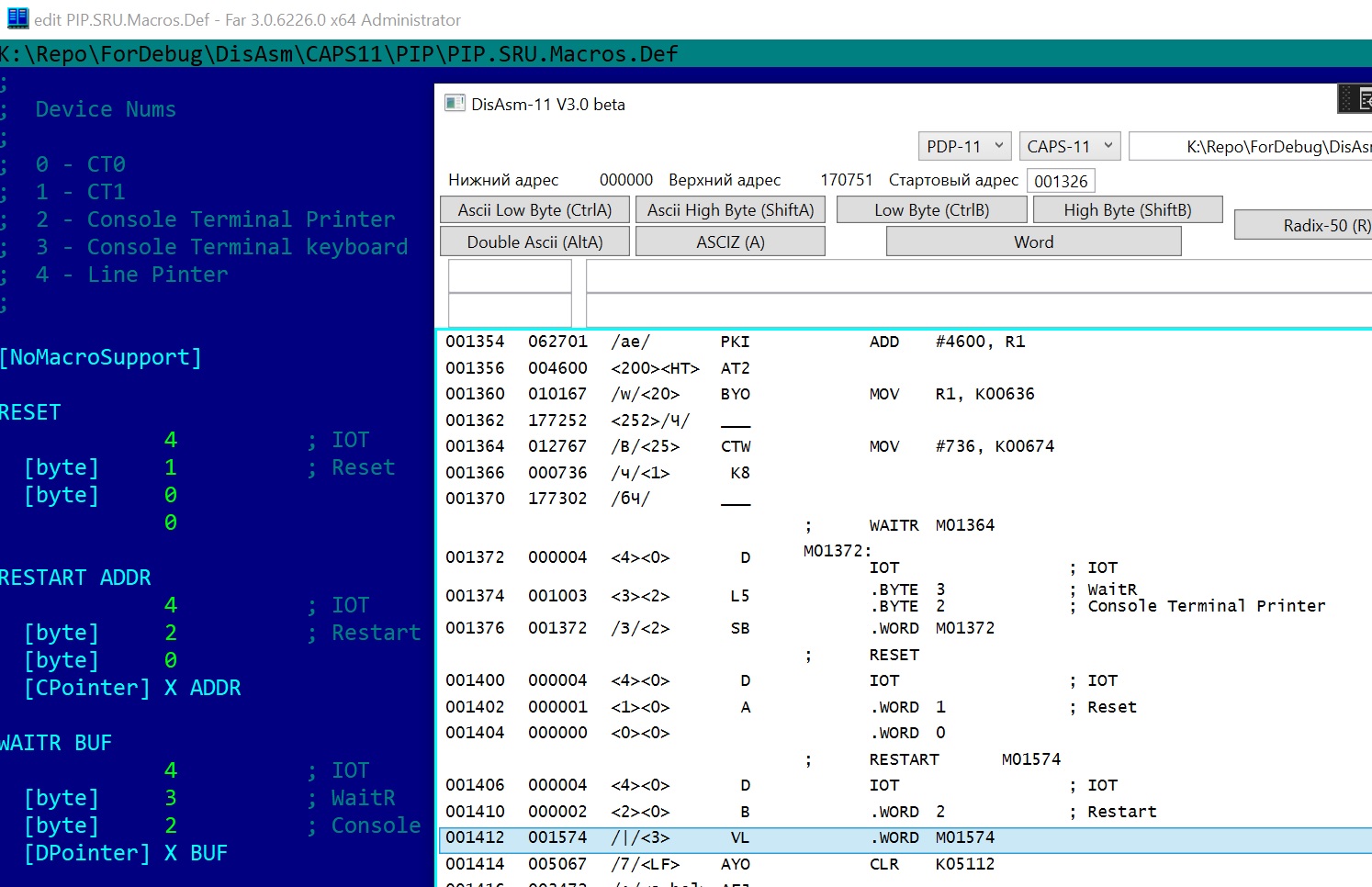Focus the start address field 001326
This screenshot has height=887, width=1372.
1061,181
